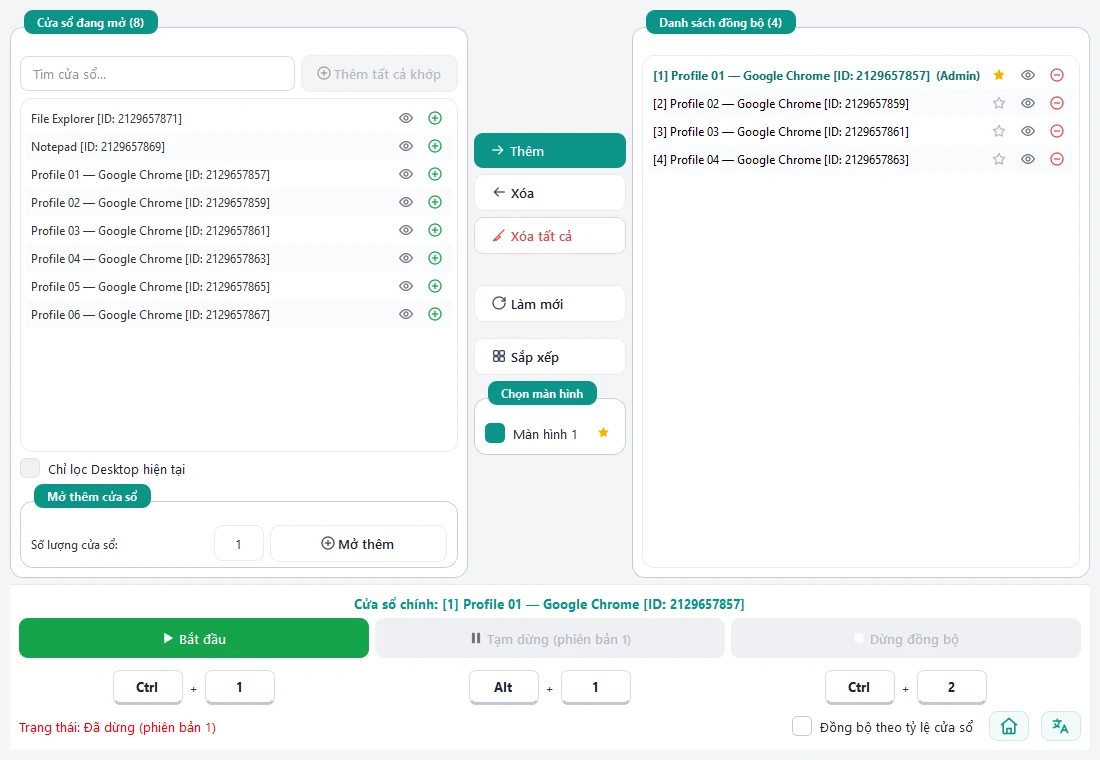1100x760 pixels.
Task: Click the Số lượng cửa sổ number field
Action: (x=239, y=544)
